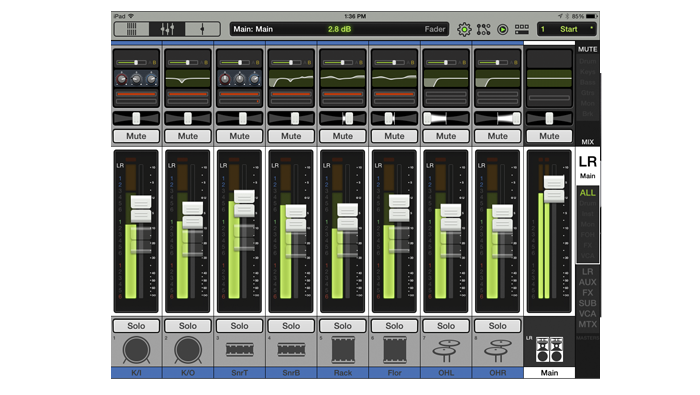Image resolution: width=700 pixels, height=395 pixels.
Task: Open the routing matrix icon
Action: point(483,29)
